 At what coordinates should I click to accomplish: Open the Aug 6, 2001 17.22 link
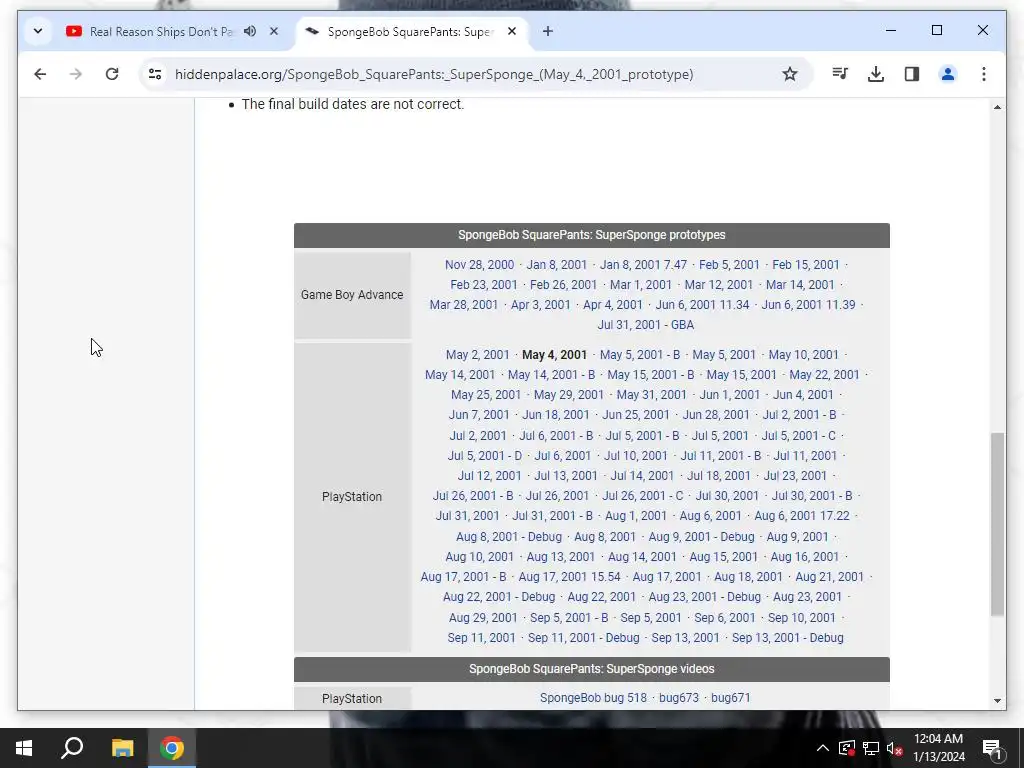[x=802, y=516]
